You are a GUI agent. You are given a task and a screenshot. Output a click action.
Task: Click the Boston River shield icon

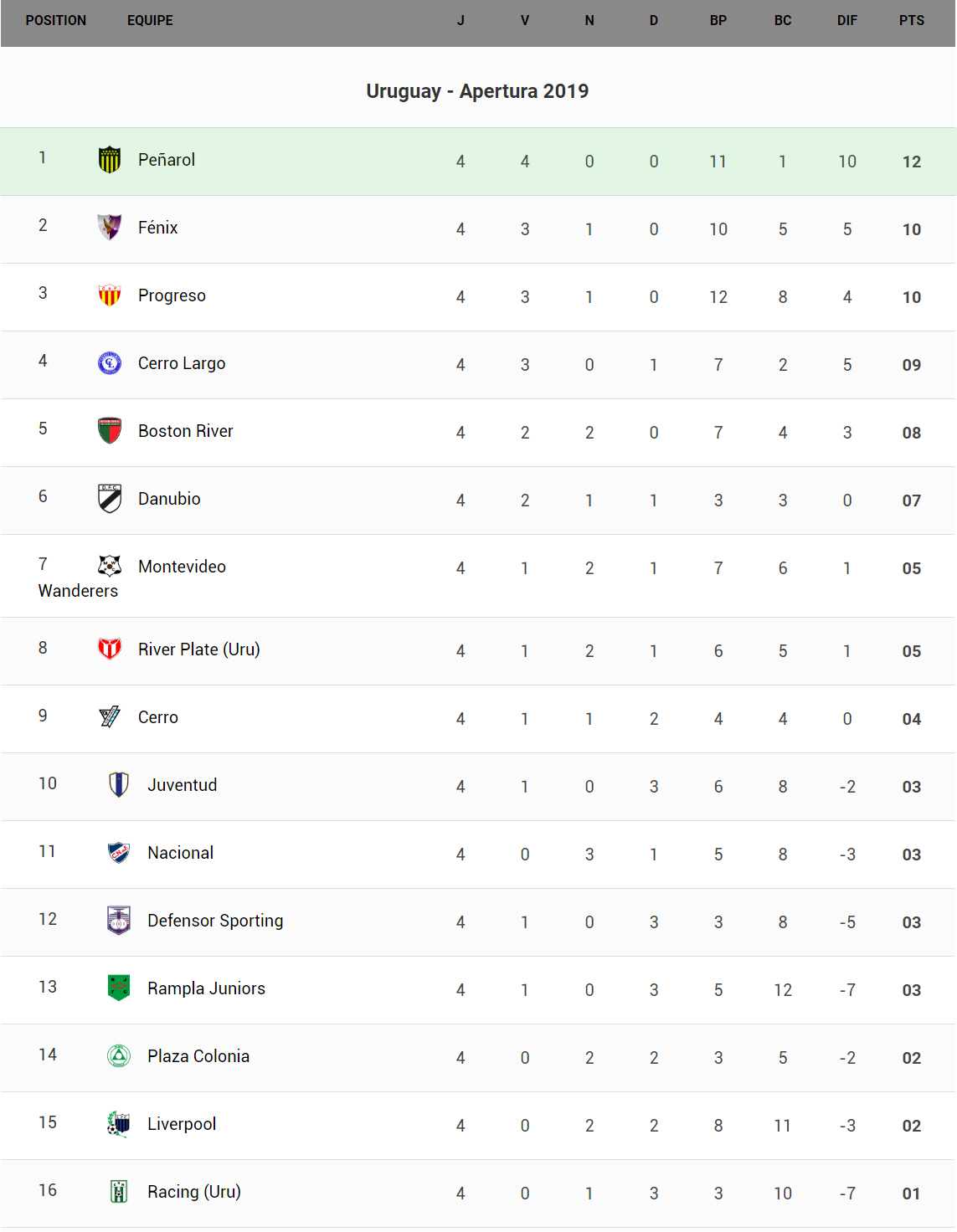(x=110, y=430)
